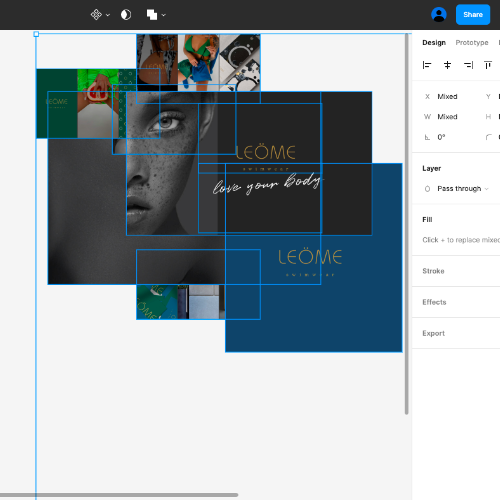Click the Effects section heading

pos(434,302)
